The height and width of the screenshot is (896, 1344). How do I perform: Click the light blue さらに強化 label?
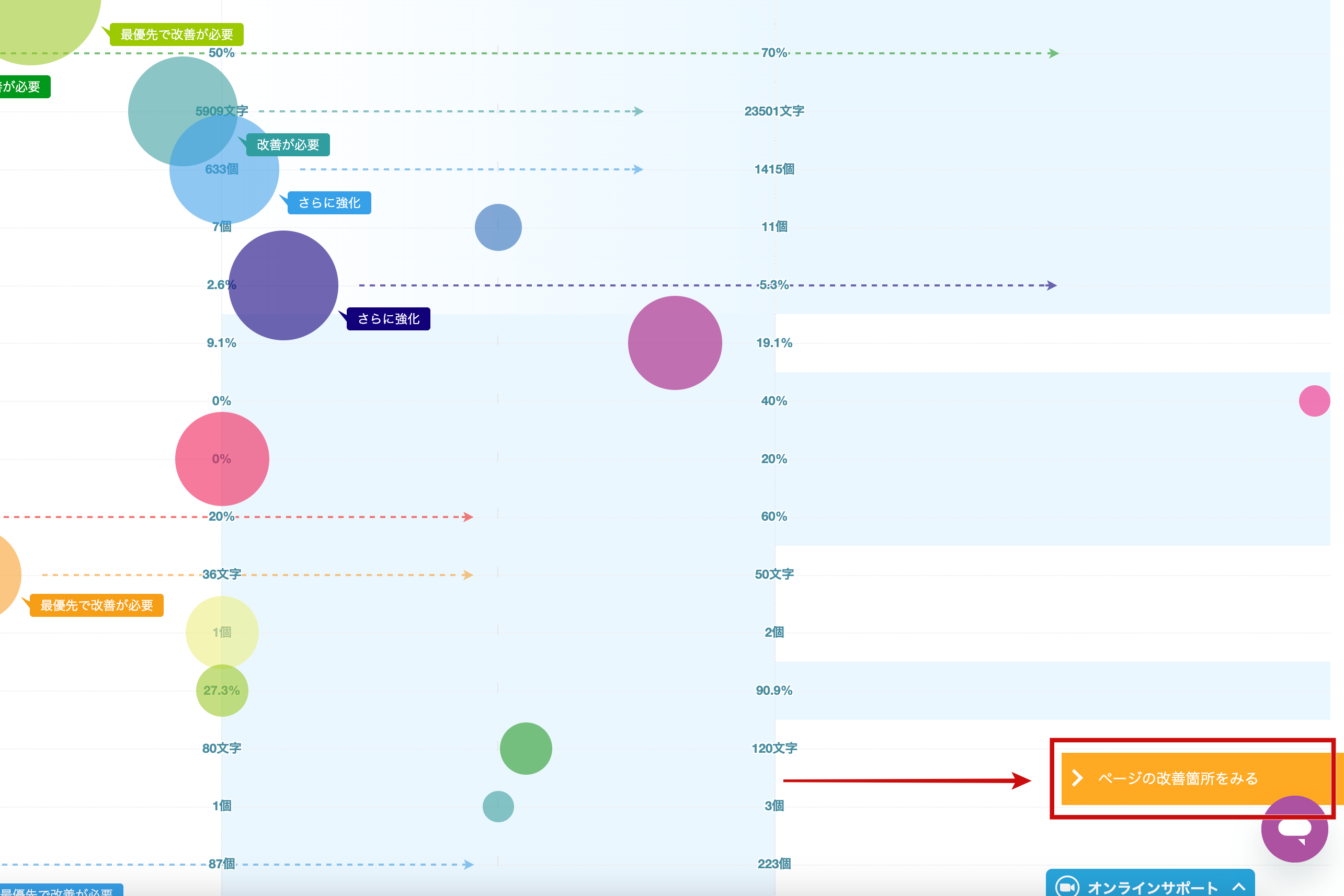point(329,203)
